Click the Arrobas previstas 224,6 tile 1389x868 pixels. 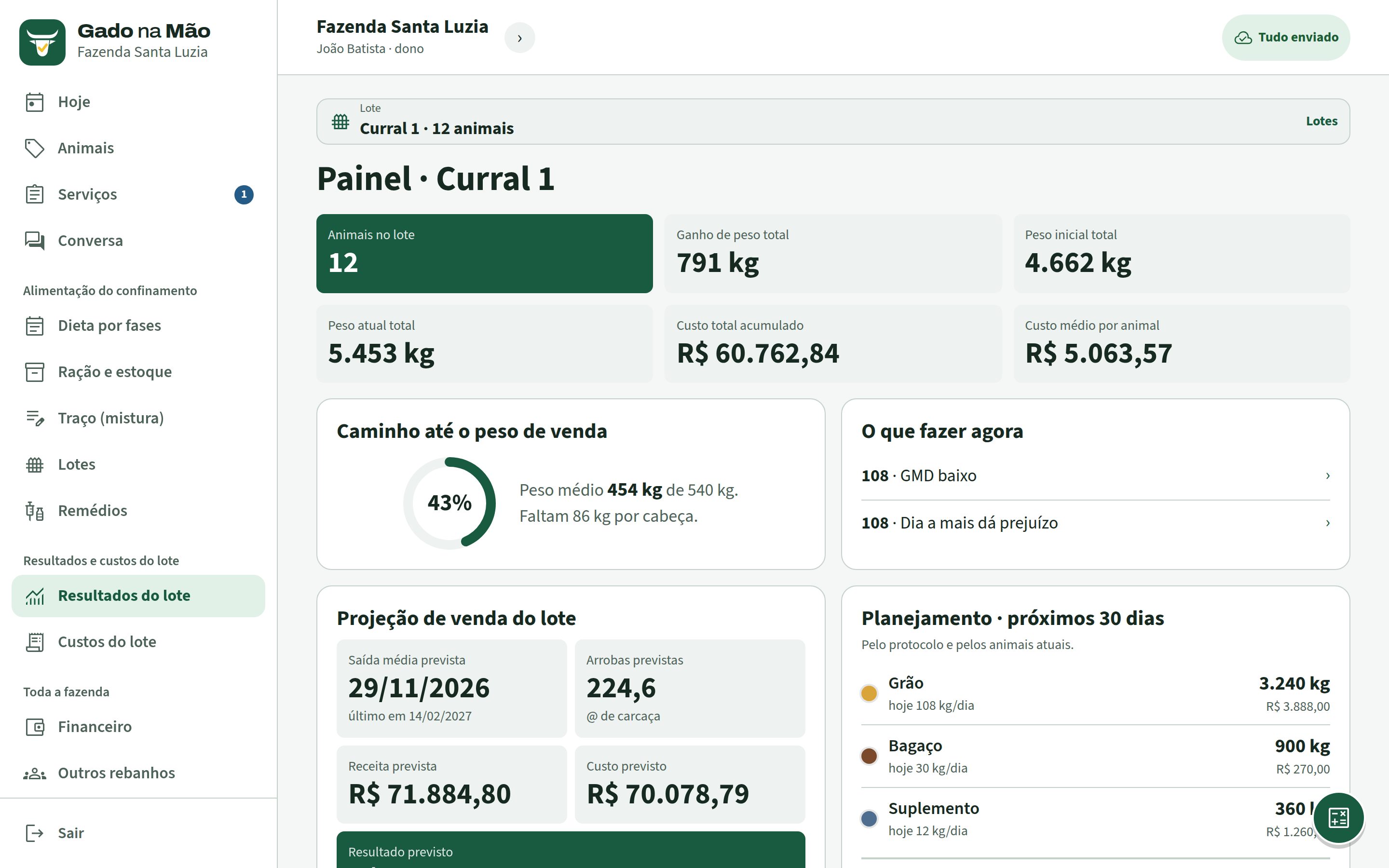tap(690, 688)
